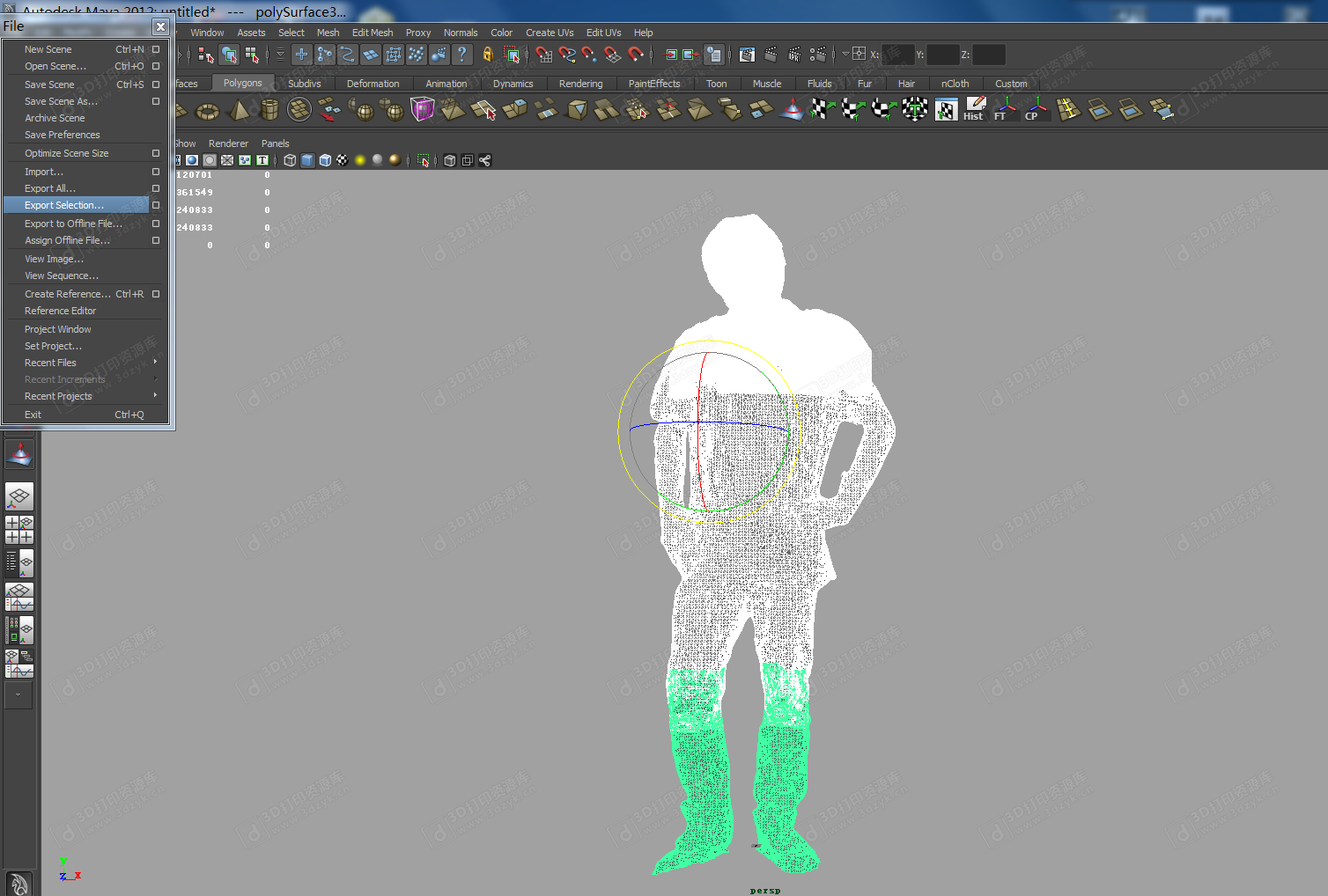Viewport: 1328px width, 896px height.
Task: Choose Export Selection in File menu
Action: (76, 205)
